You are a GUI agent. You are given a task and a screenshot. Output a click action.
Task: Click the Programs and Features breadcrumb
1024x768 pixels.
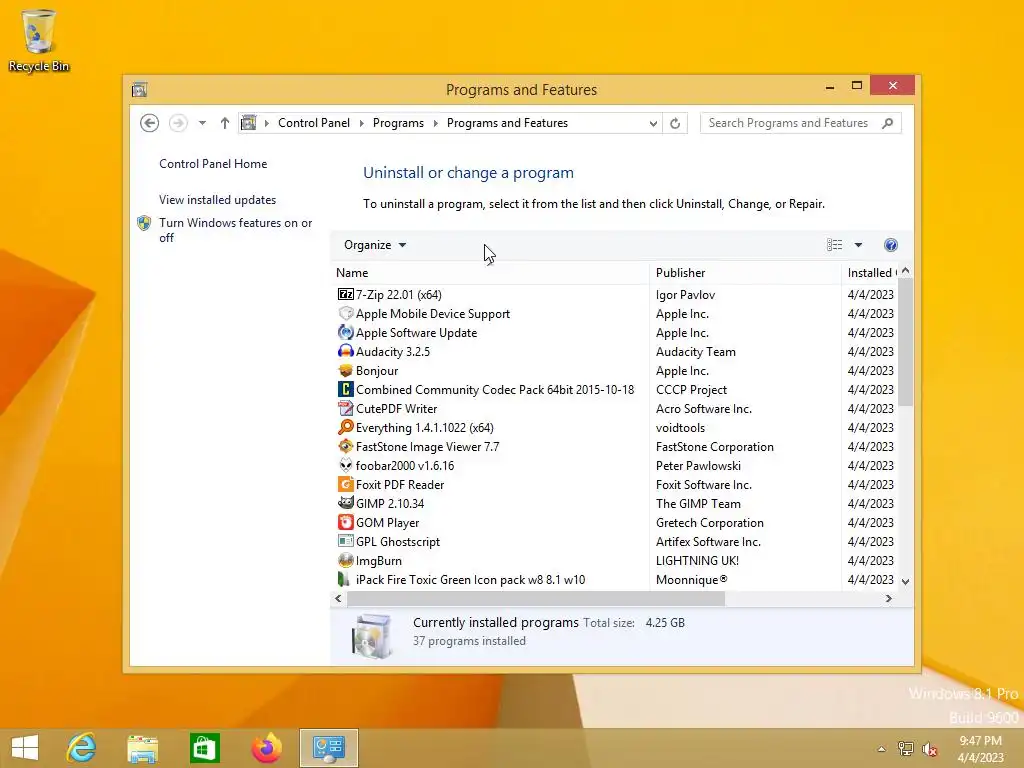[x=507, y=123]
